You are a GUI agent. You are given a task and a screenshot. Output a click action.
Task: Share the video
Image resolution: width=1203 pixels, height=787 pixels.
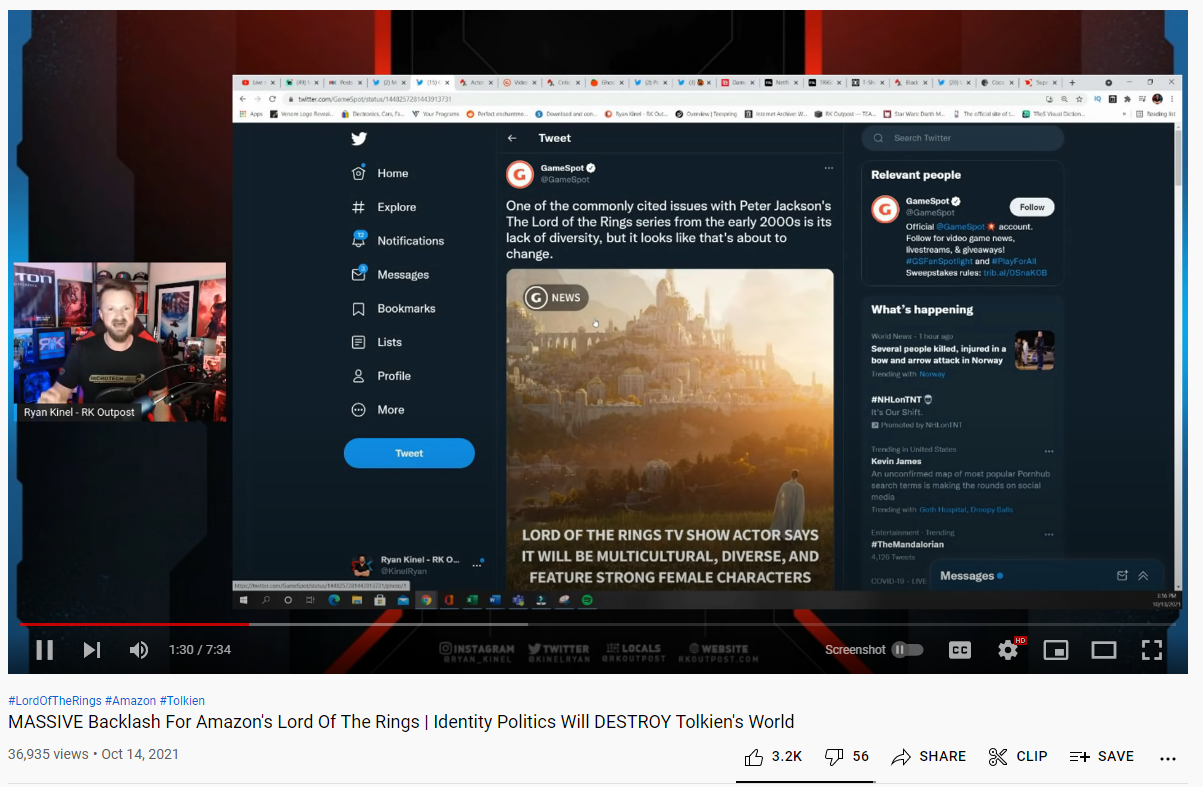928,757
